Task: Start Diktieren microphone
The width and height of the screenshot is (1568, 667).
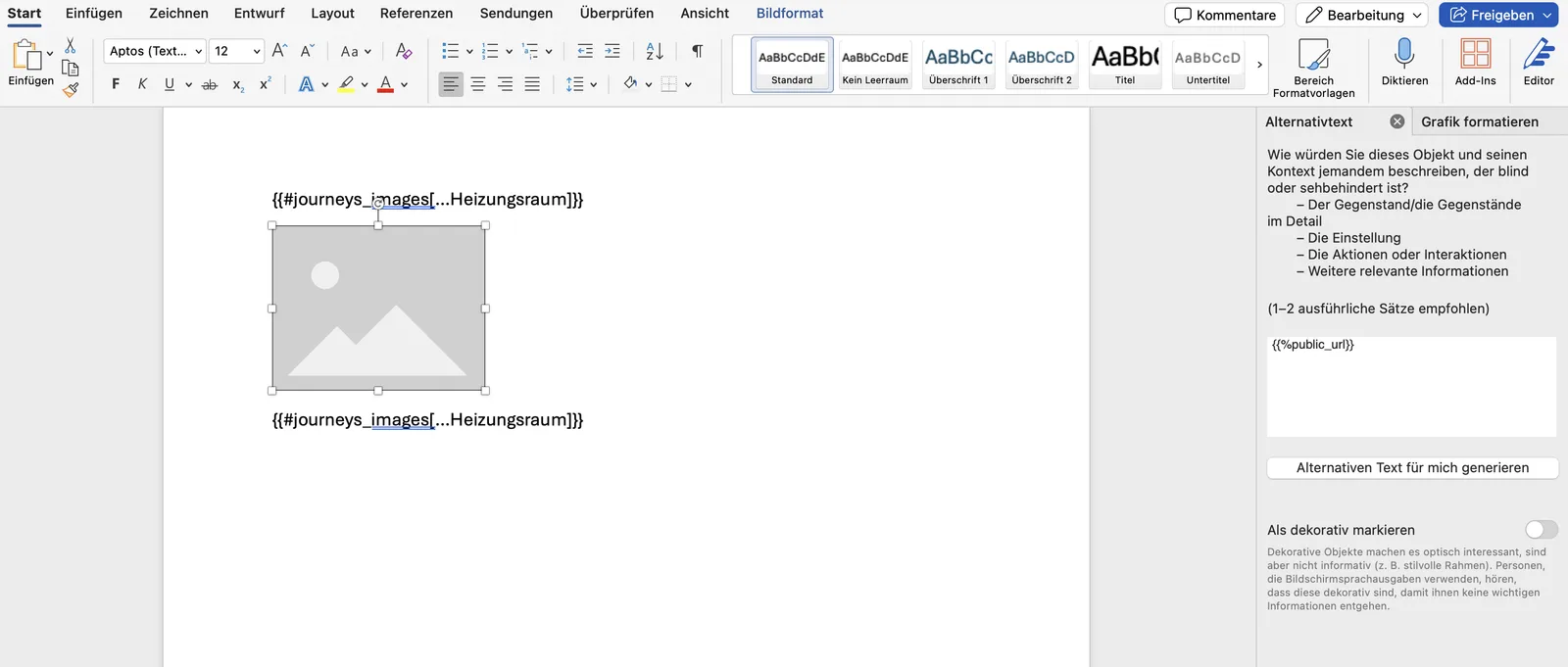Action: 1404,63
